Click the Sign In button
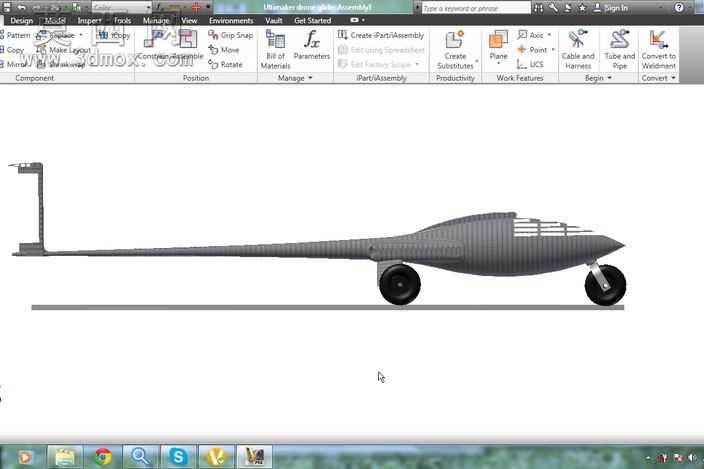This screenshot has width=704, height=469. click(611, 8)
